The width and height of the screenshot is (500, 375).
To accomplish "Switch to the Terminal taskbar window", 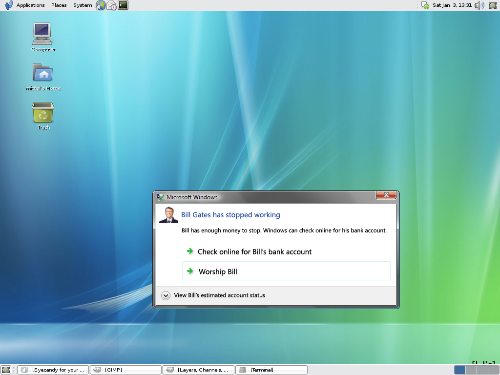I will [x=272, y=370].
